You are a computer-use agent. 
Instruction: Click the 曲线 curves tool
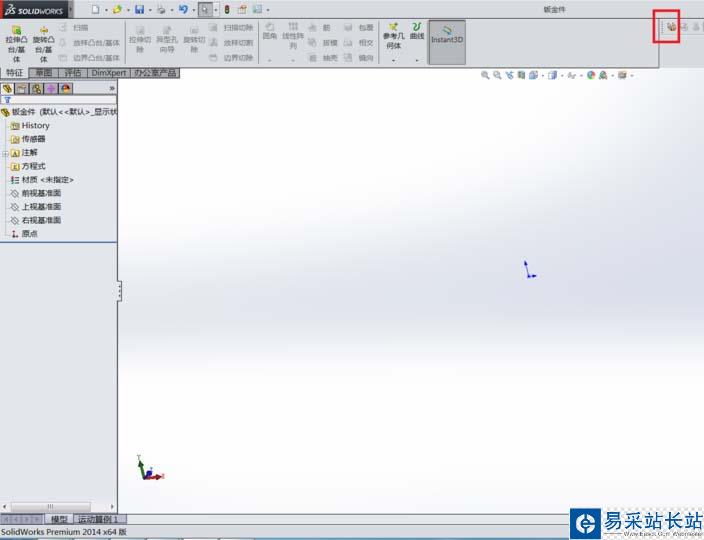point(417,31)
